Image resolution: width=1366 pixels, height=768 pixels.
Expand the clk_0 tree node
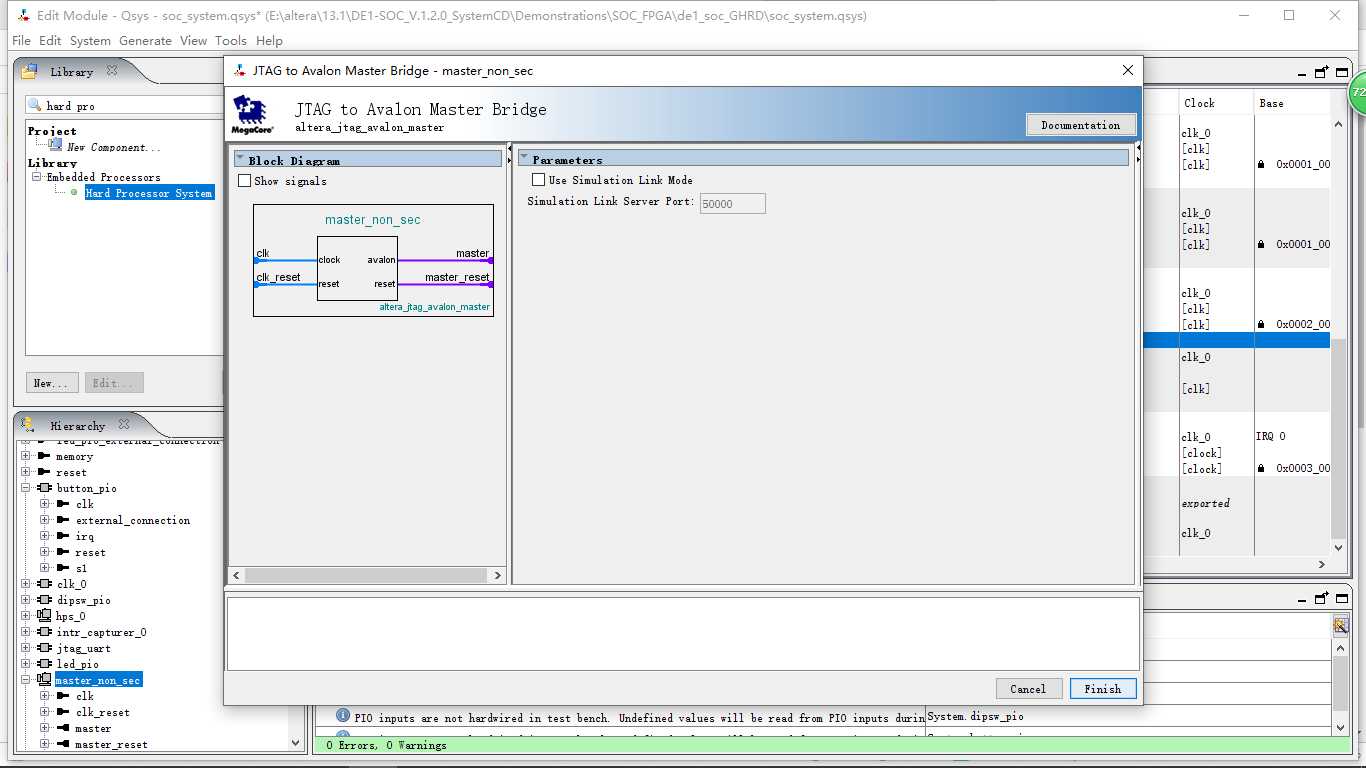point(26,584)
